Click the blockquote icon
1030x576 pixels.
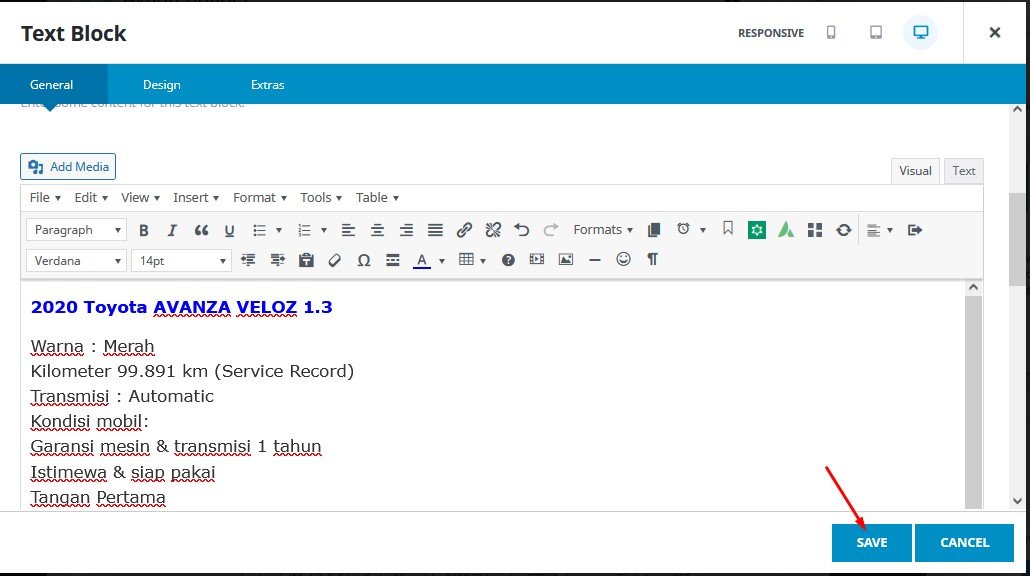pyautogui.click(x=201, y=230)
